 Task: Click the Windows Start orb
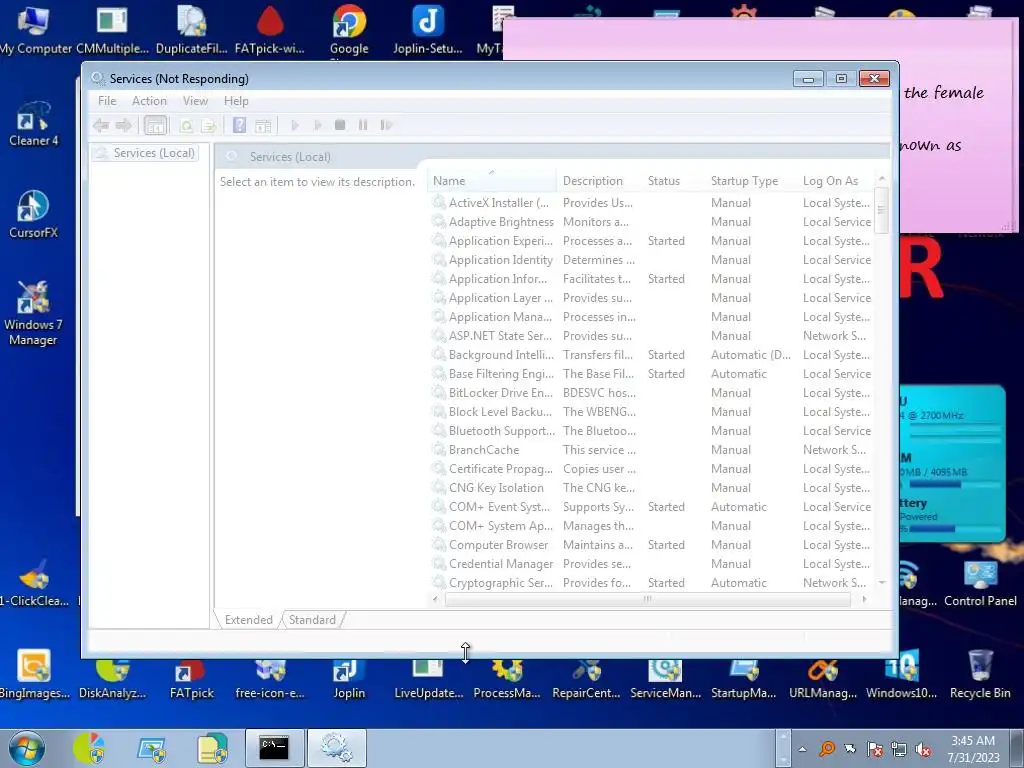[27, 748]
